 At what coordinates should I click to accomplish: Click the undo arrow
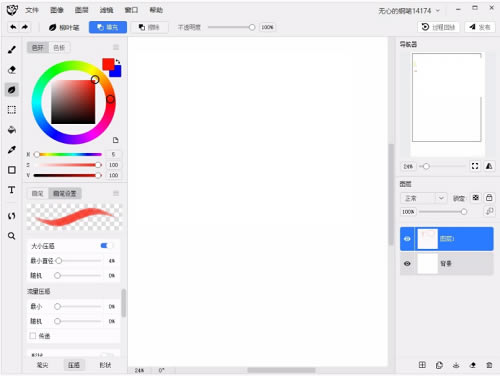[13, 27]
